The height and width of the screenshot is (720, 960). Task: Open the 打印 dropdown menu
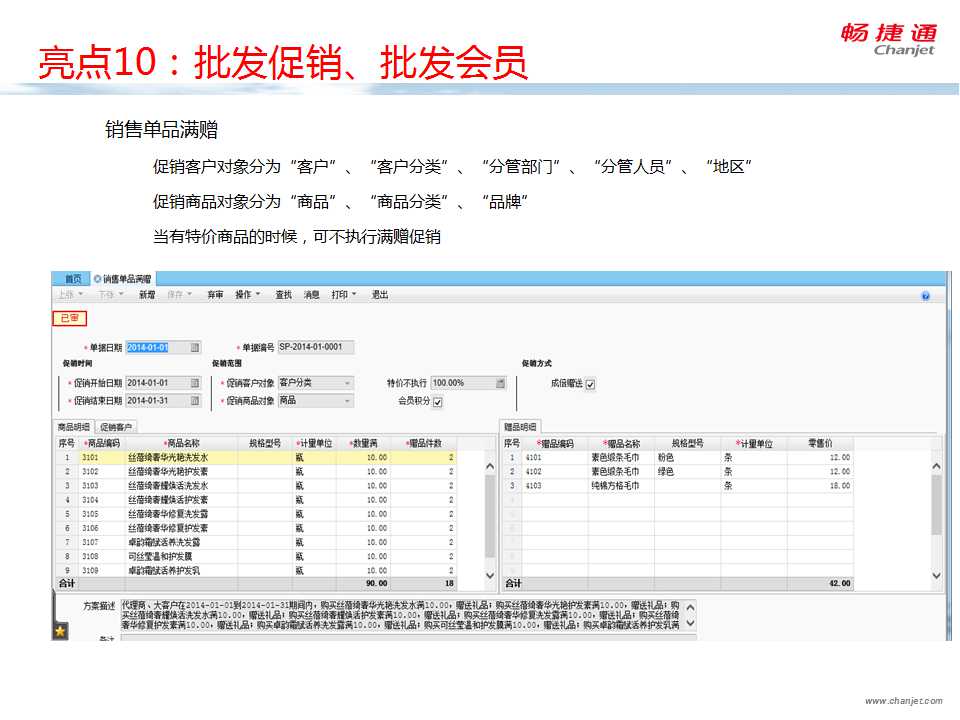click(x=344, y=295)
